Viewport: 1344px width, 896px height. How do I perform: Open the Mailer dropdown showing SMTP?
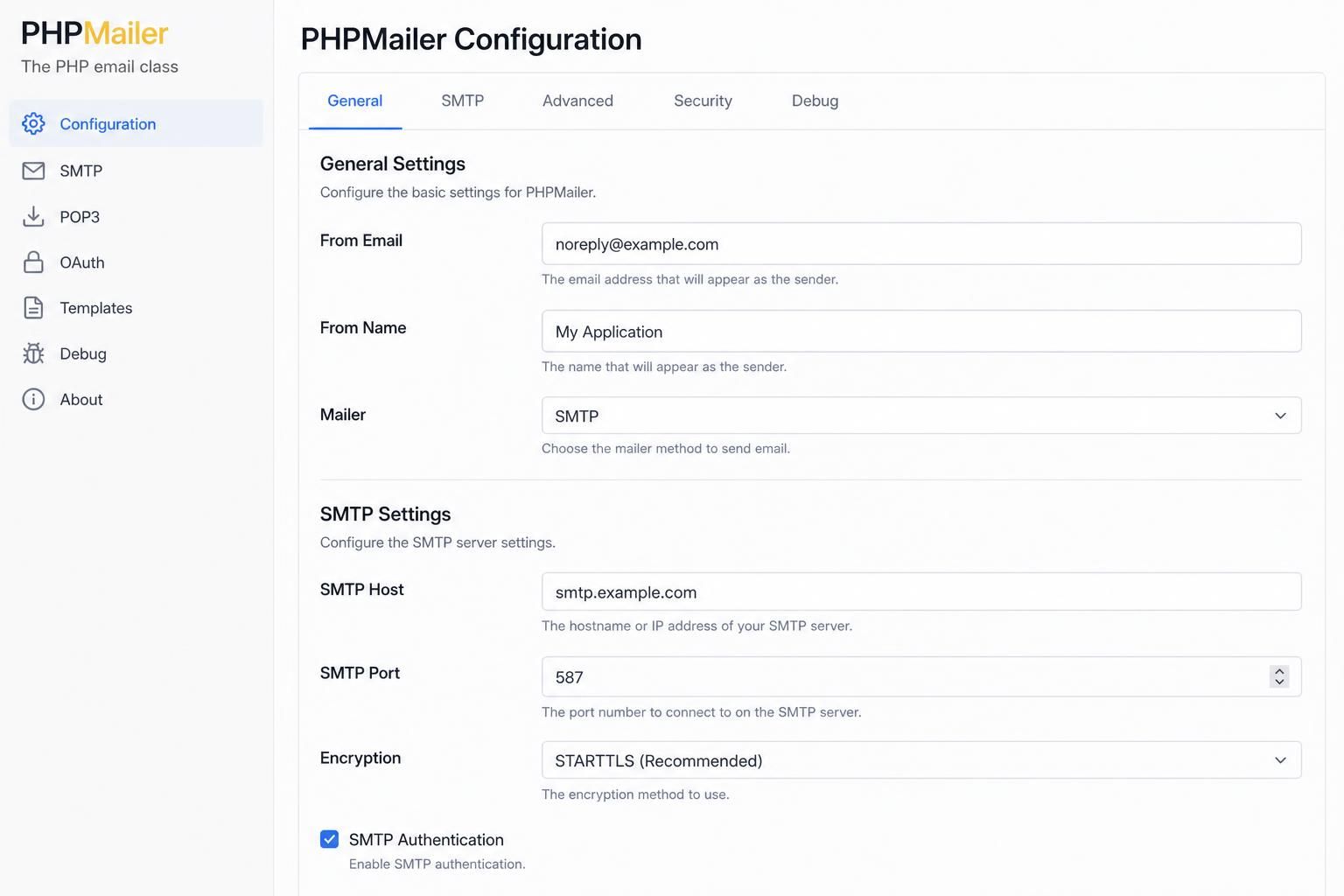tap(921, 416)
